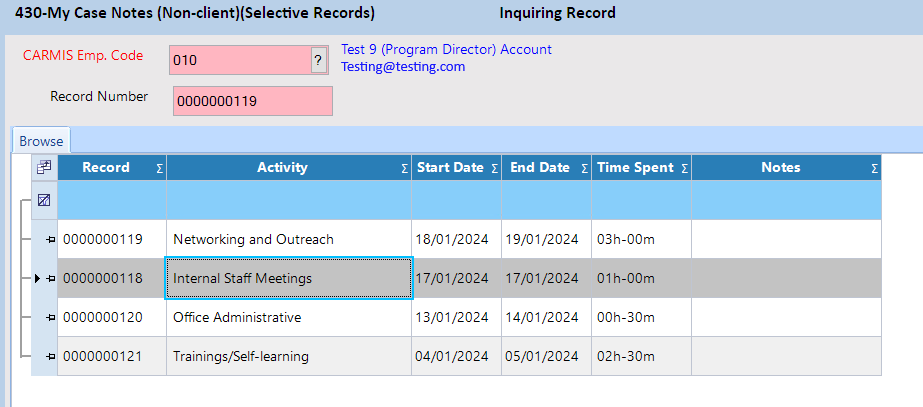Click the sigma icon in End Date column
The width and height of the screenshot is (923, 407).
584,169
